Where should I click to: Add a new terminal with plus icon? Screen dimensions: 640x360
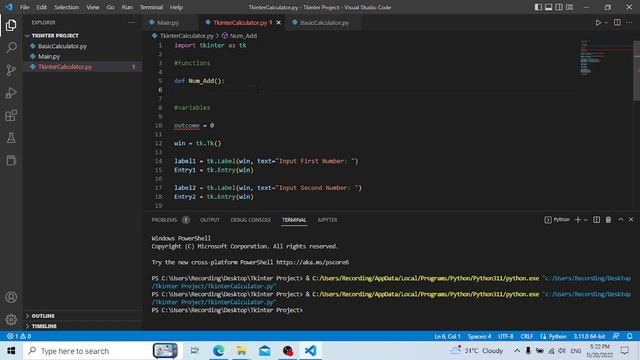tap(578, 220)
